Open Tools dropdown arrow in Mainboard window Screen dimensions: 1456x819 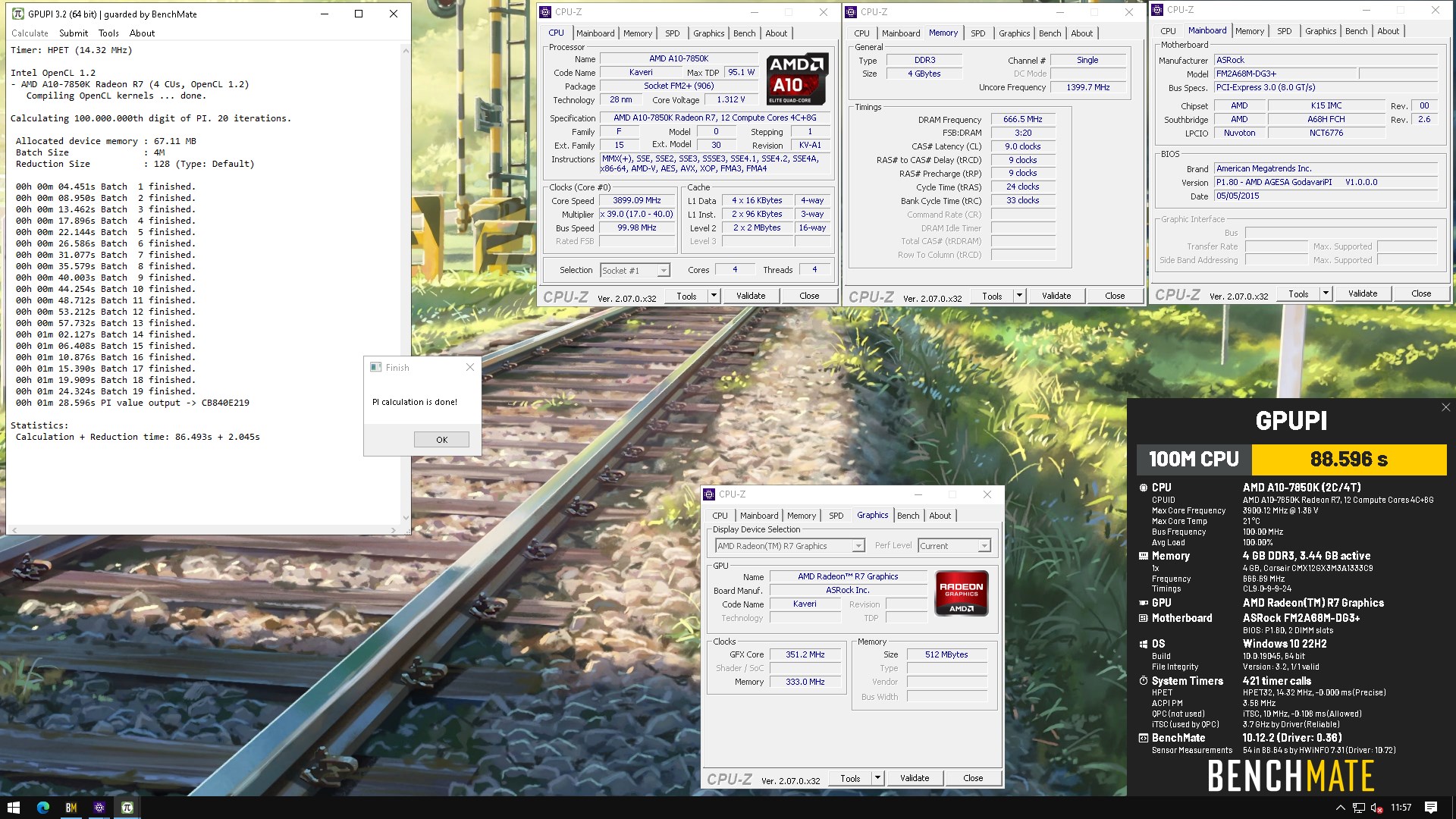point(1326,293)
